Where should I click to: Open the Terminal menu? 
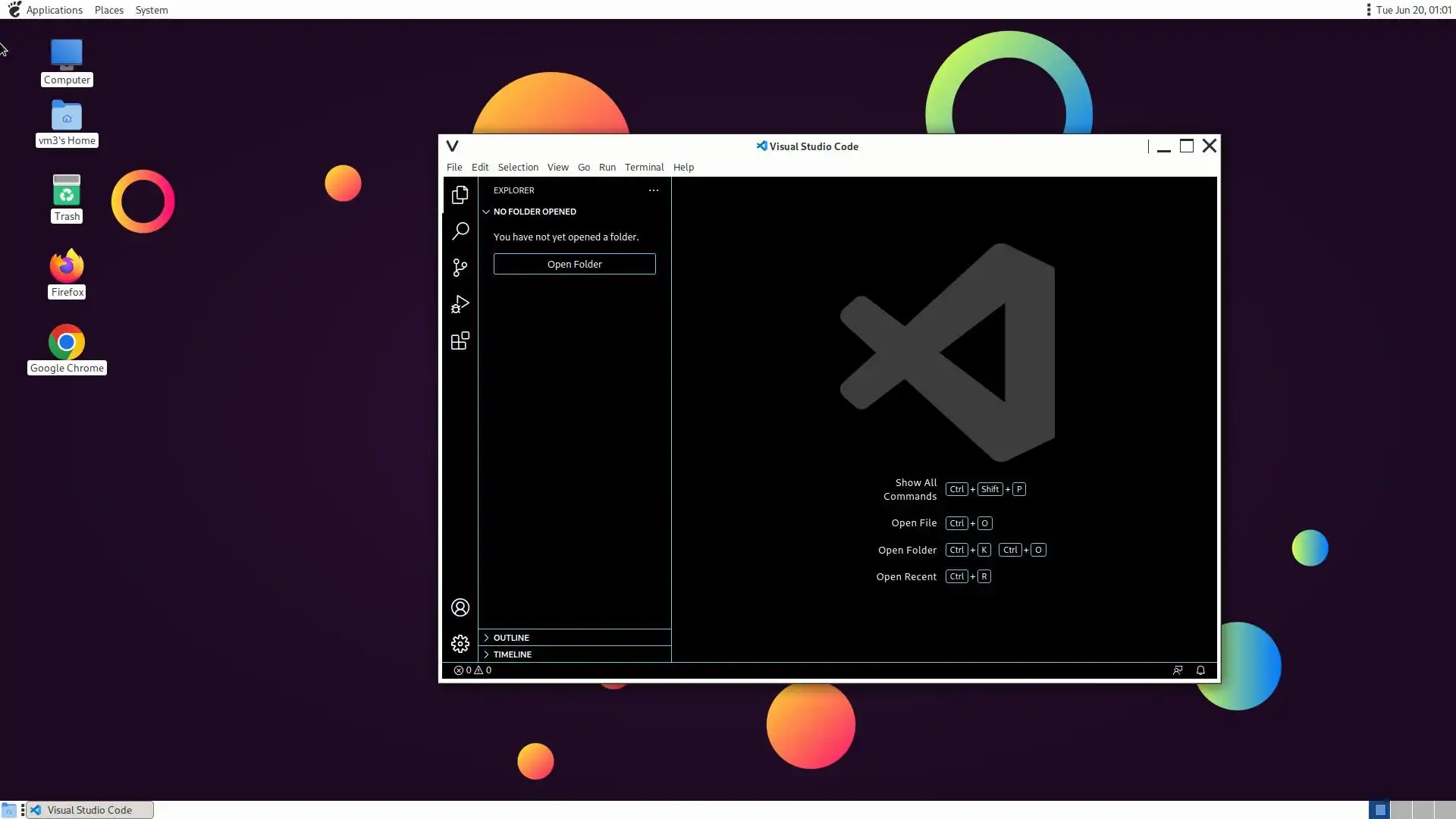(x=644, y=168)
